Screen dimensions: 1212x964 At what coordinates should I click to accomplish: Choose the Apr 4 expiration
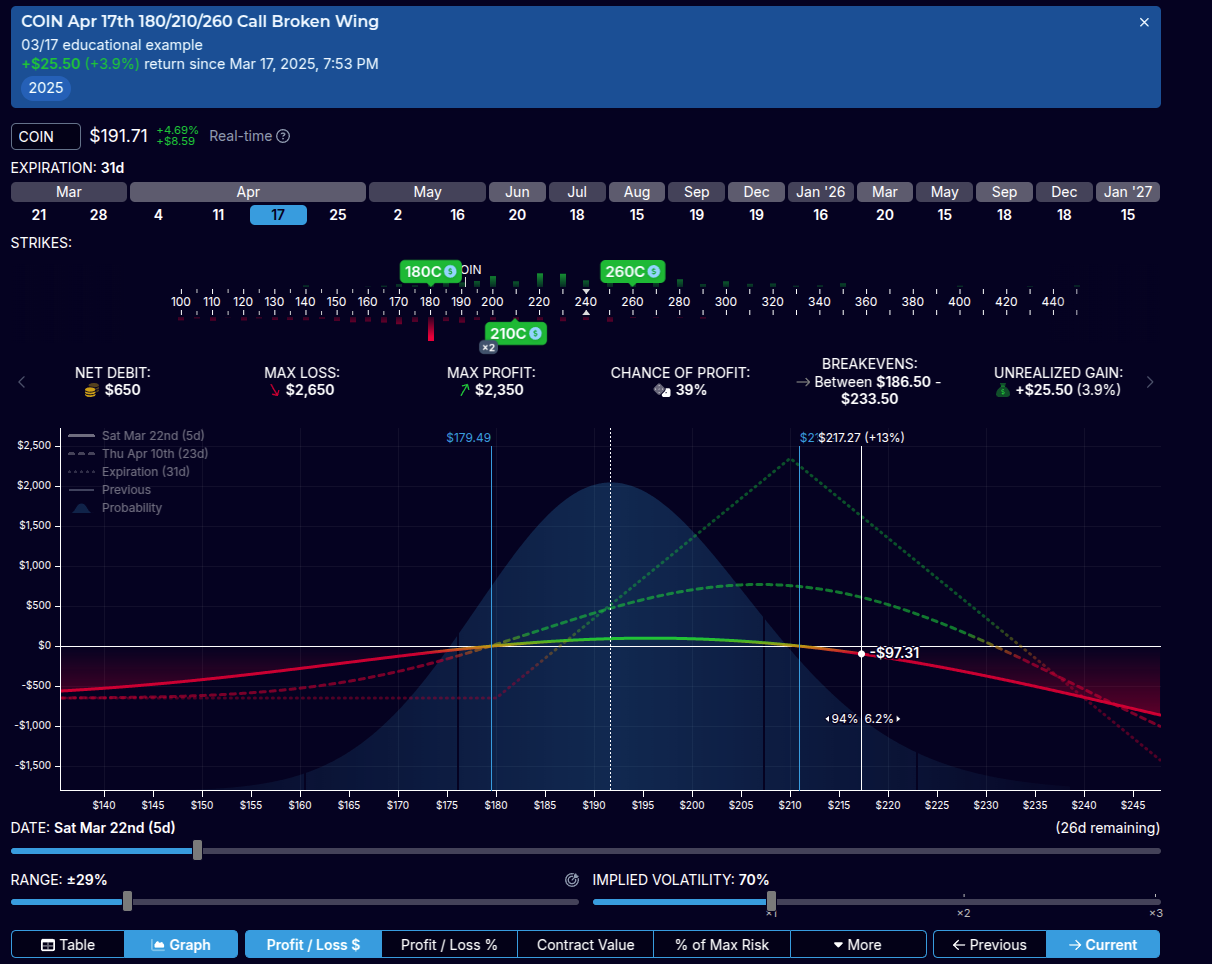click(x=158, y=215)
